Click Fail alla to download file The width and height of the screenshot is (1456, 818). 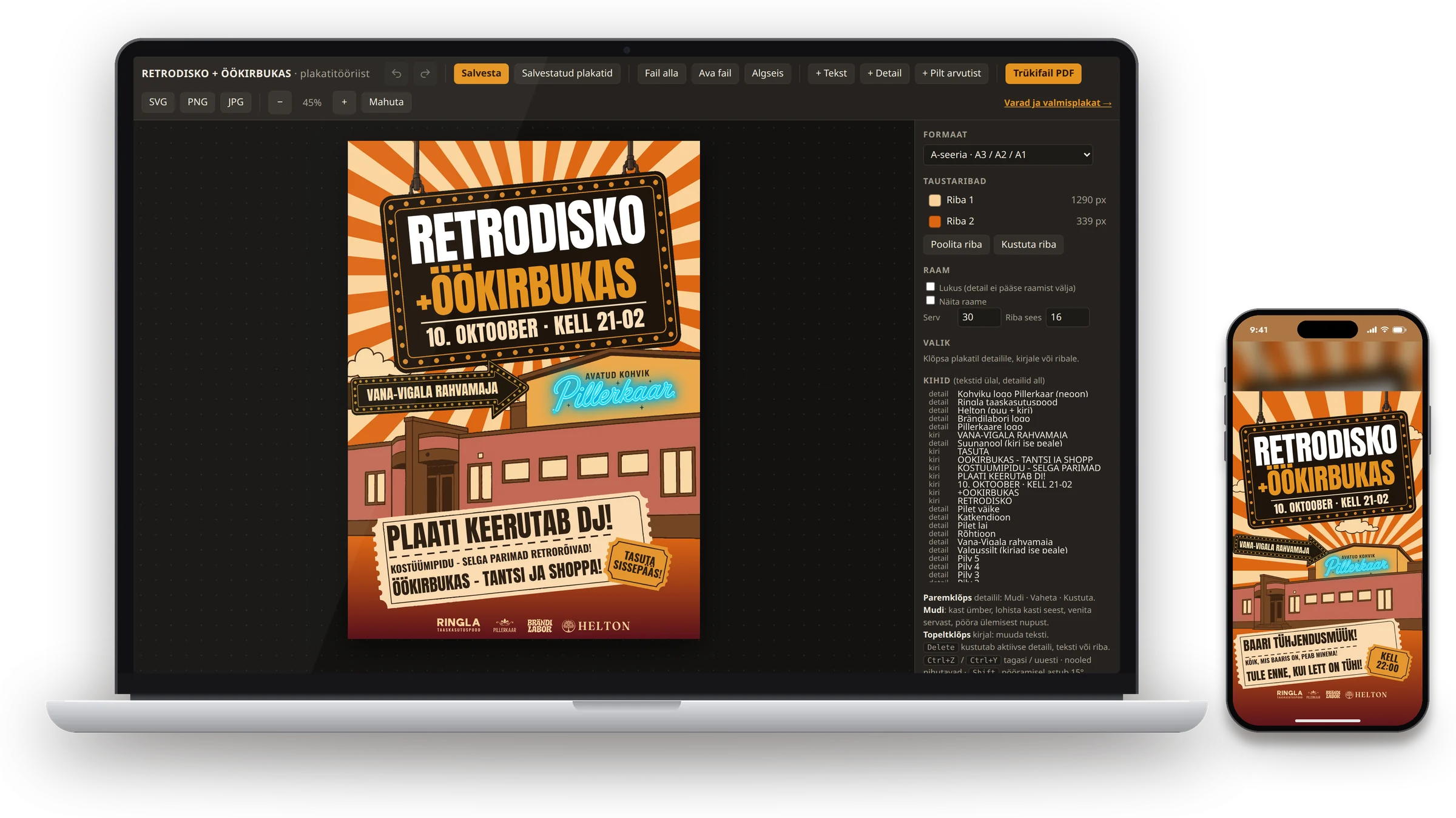pos(661,73)
